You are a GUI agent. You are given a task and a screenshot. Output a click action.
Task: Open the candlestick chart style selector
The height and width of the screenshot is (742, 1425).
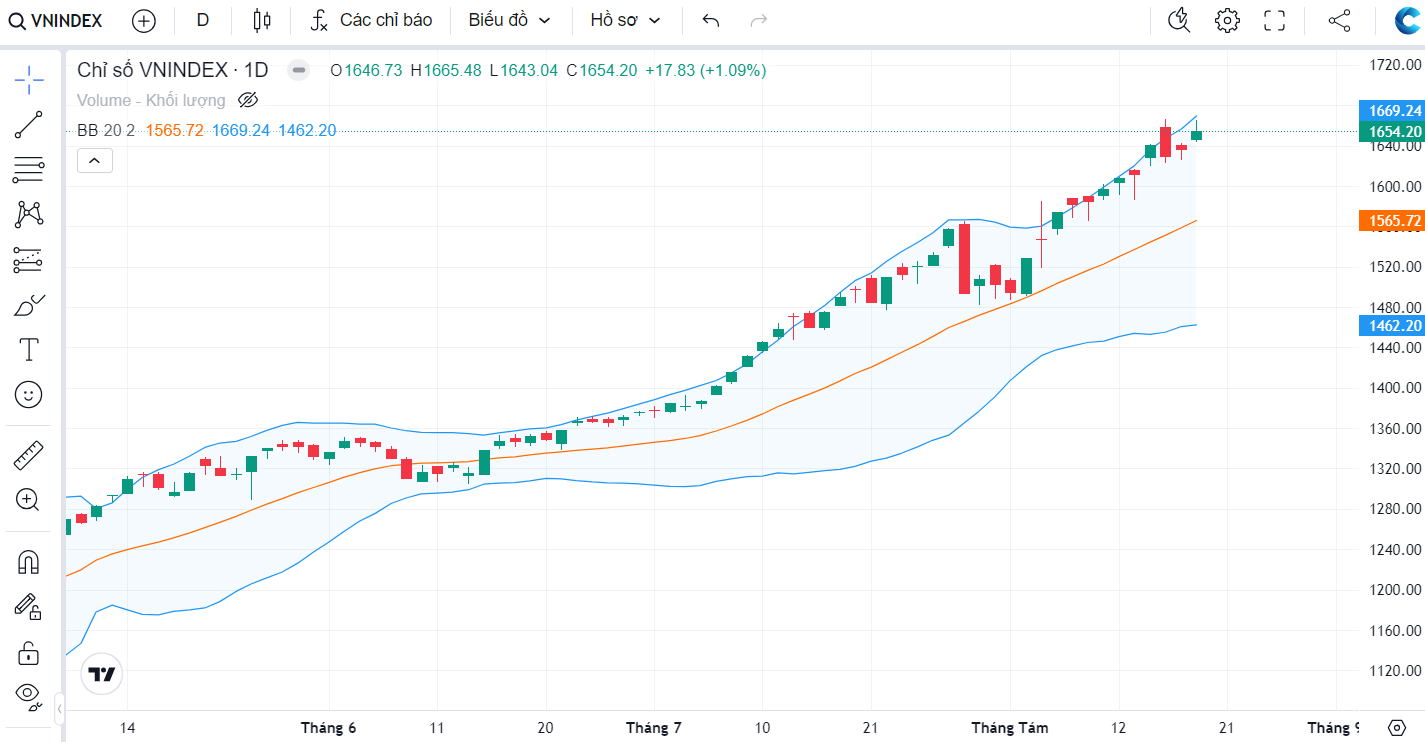pos(261,20)
